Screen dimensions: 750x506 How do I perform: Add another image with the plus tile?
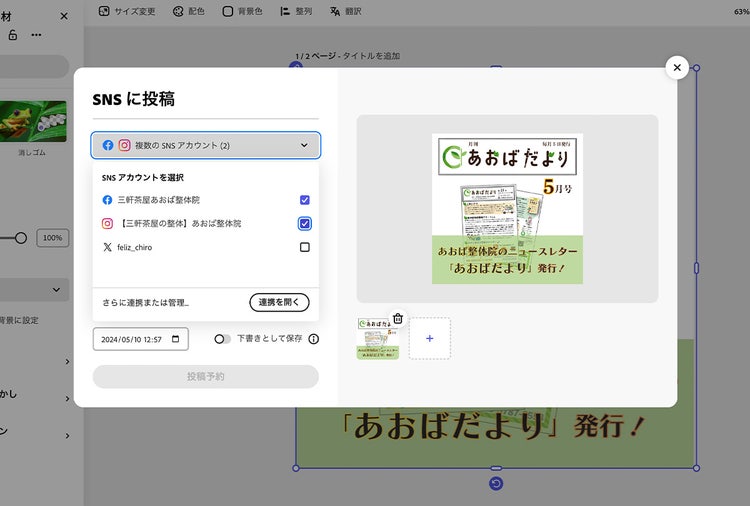click(430, 339)
